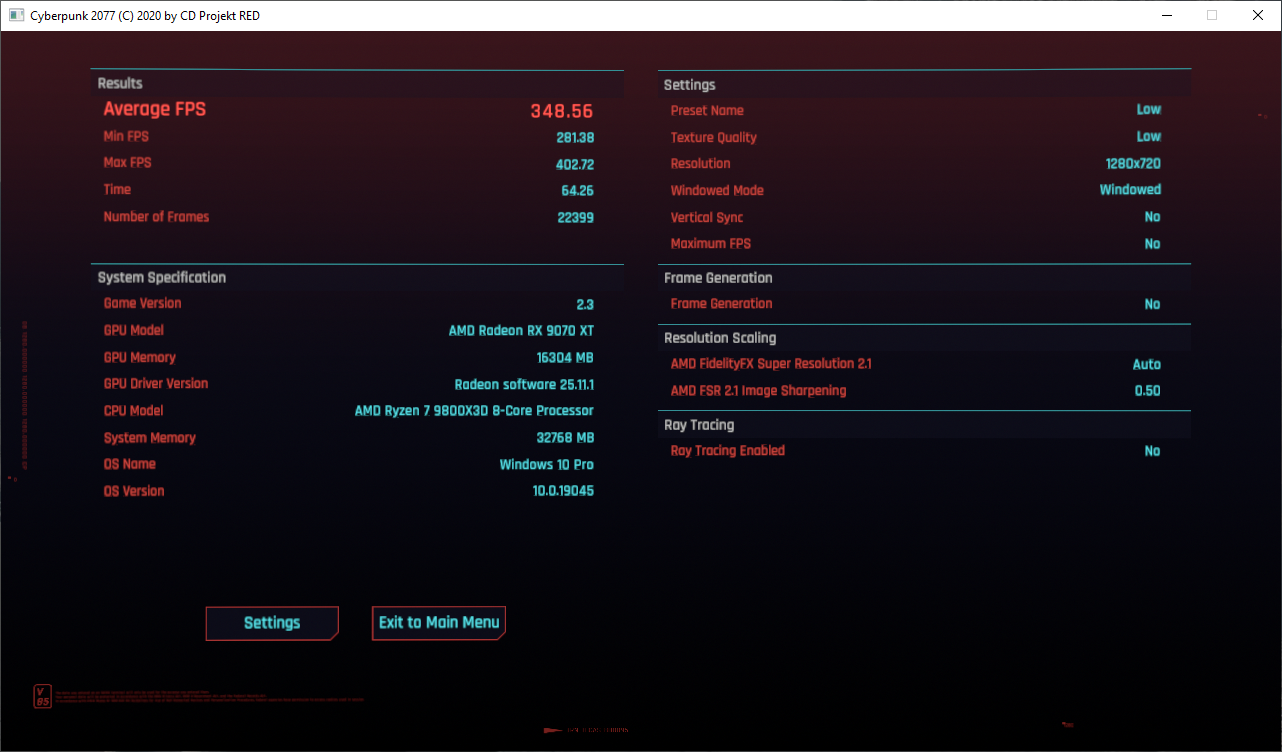Click the Exit to Main Menu button

439,623
